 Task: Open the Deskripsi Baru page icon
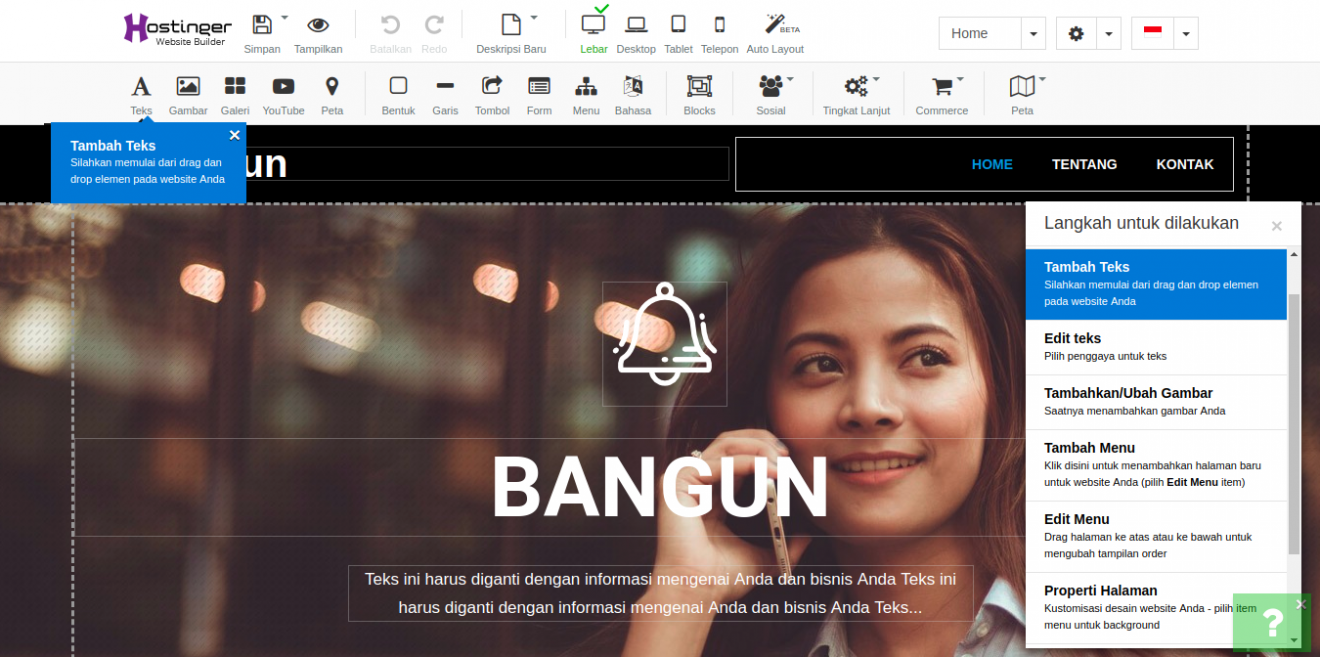pos(511,26)
